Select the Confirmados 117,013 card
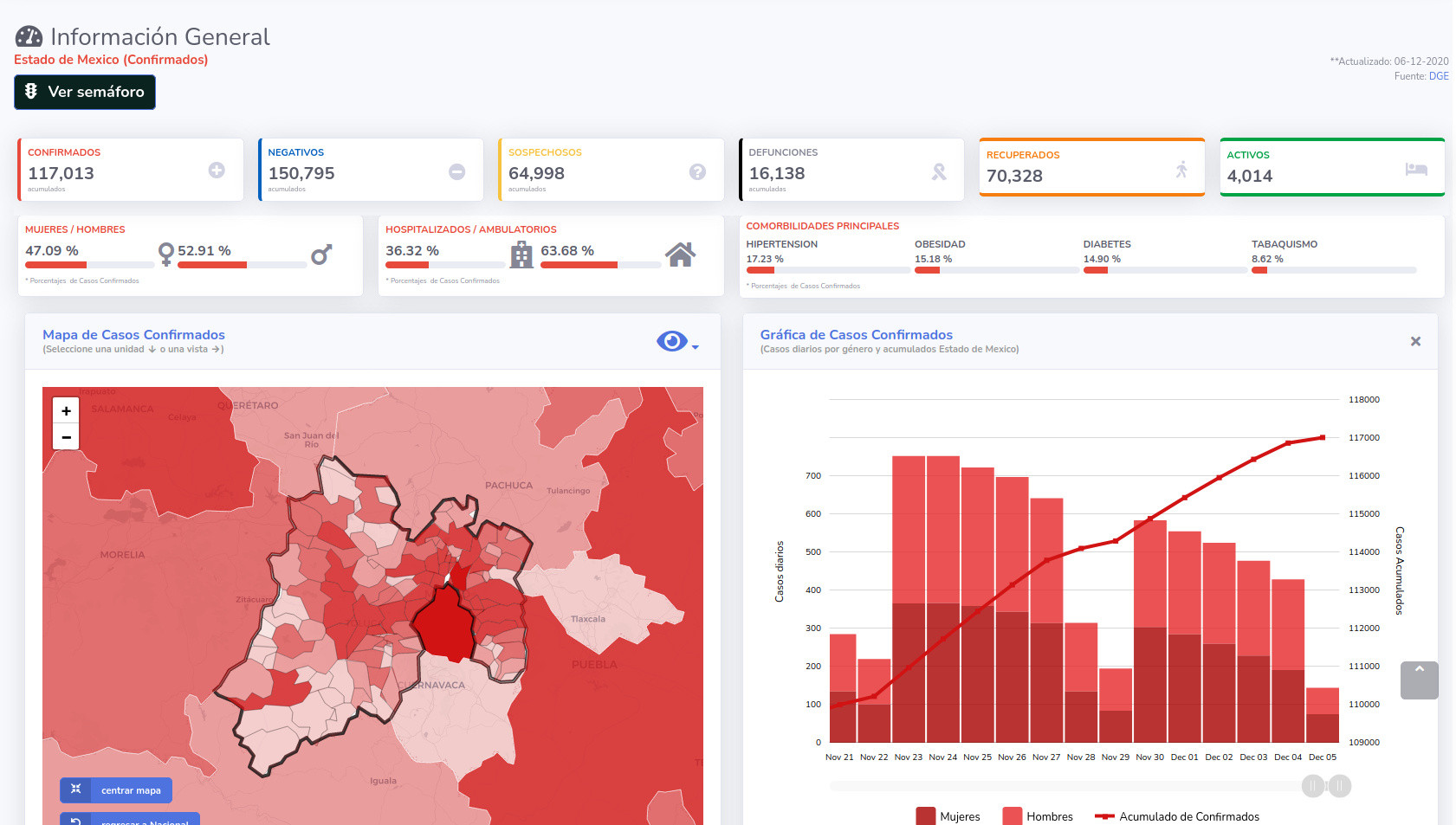 click(130, 170)
